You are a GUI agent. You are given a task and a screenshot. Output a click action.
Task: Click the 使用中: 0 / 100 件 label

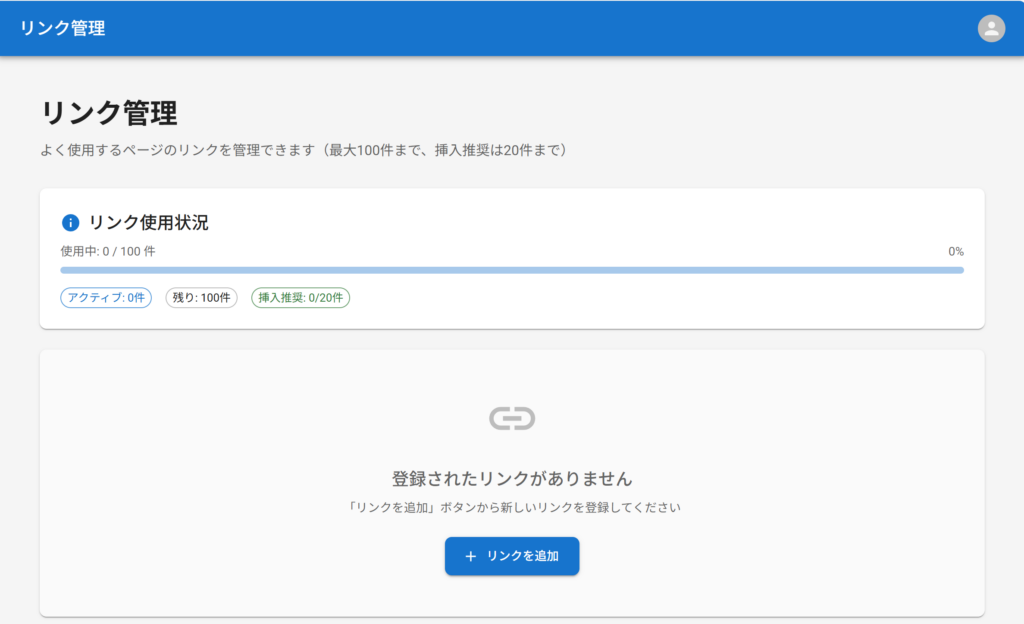pyautogui.click(x=108, y=251)
